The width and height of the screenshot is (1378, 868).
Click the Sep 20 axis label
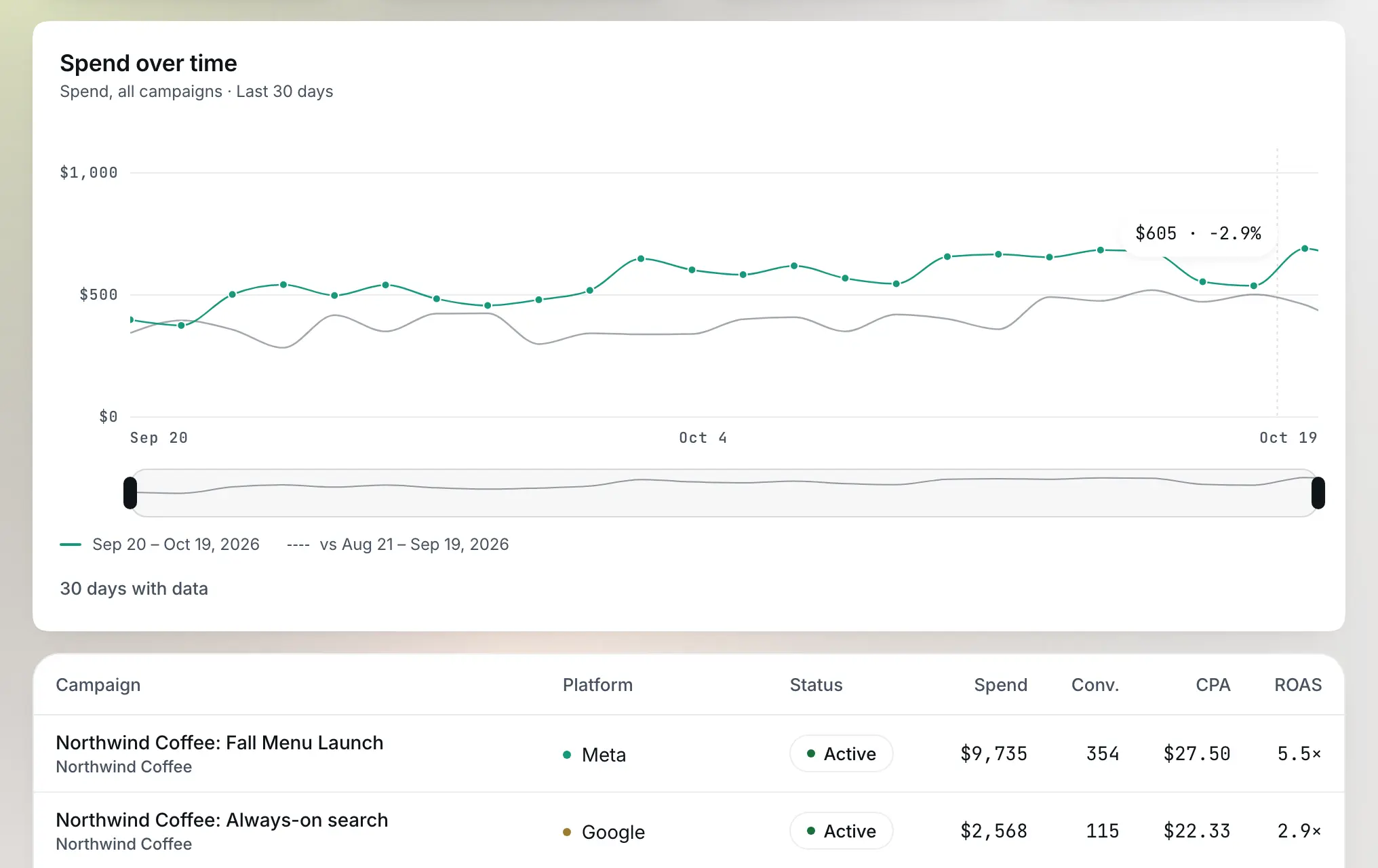(x=159, y=438)
